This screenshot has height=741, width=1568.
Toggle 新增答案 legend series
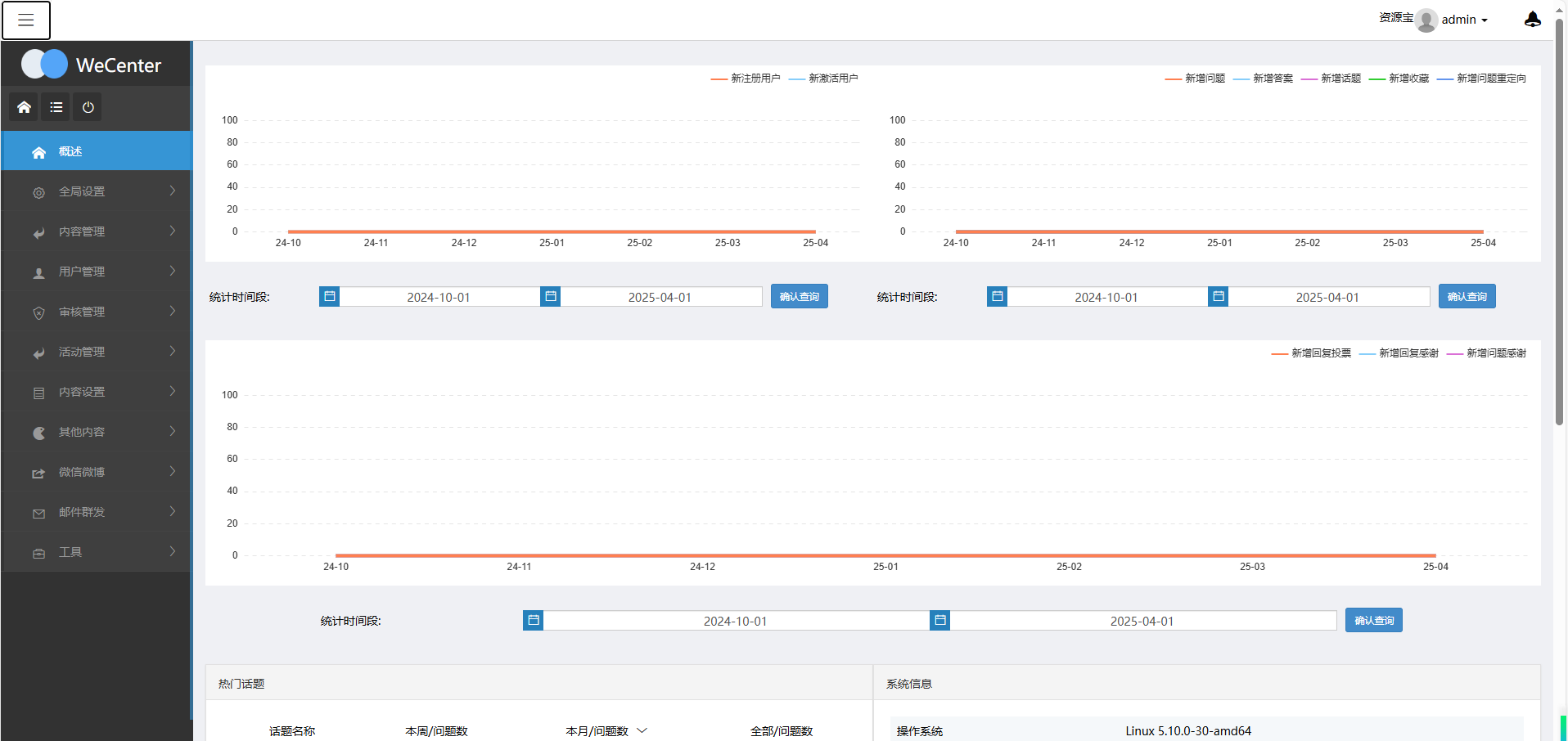pyautogui.click(x=1263, y=79)
